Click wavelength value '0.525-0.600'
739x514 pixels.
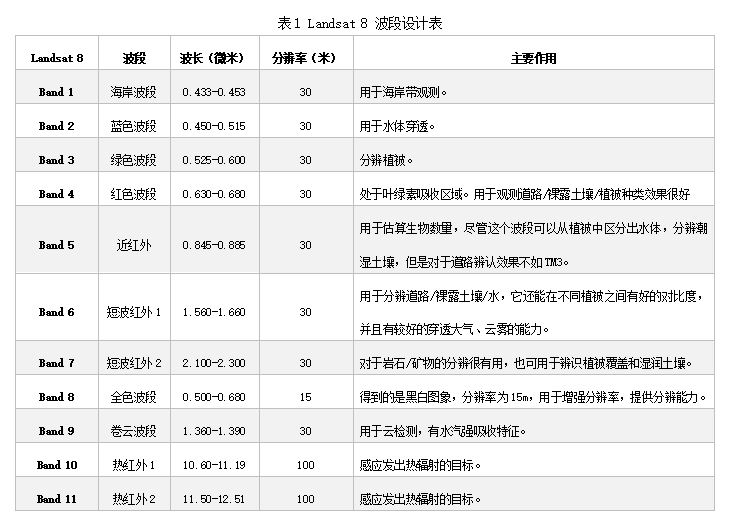click(213, 160)
